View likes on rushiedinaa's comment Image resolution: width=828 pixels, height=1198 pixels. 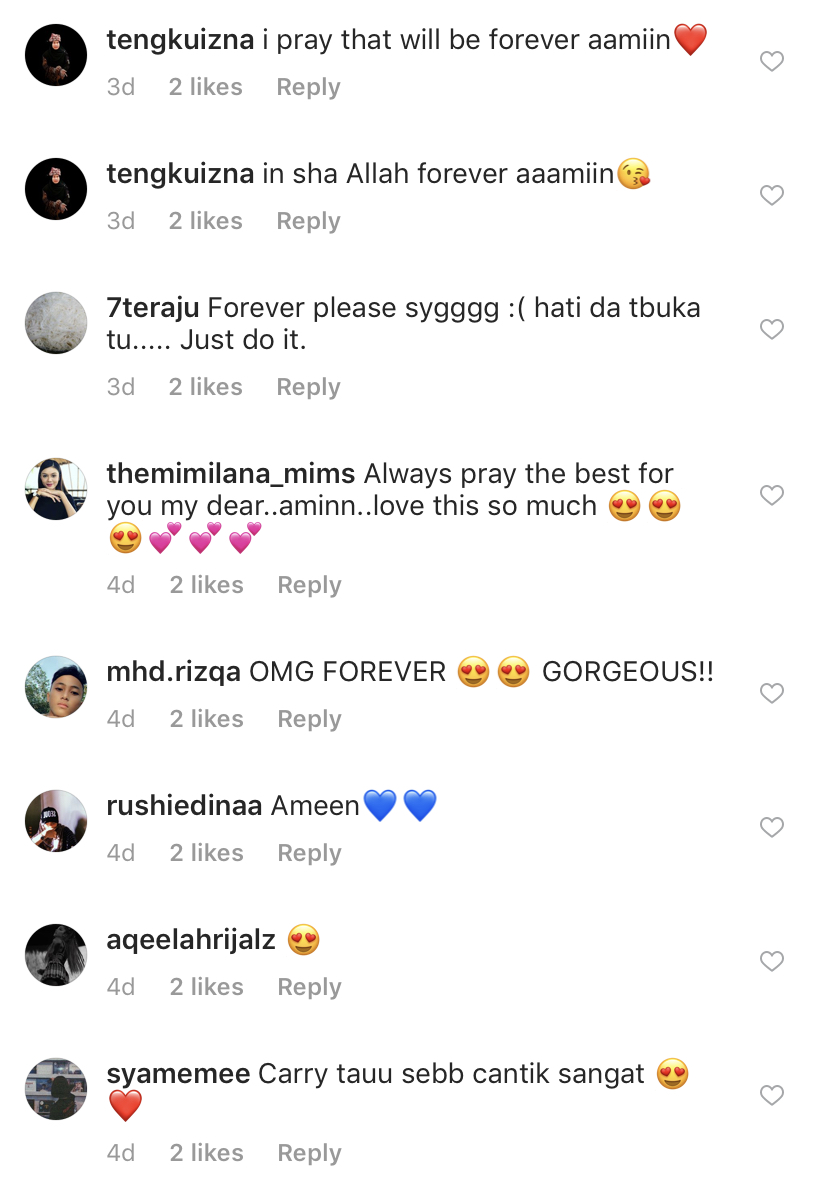pos(206,853)
